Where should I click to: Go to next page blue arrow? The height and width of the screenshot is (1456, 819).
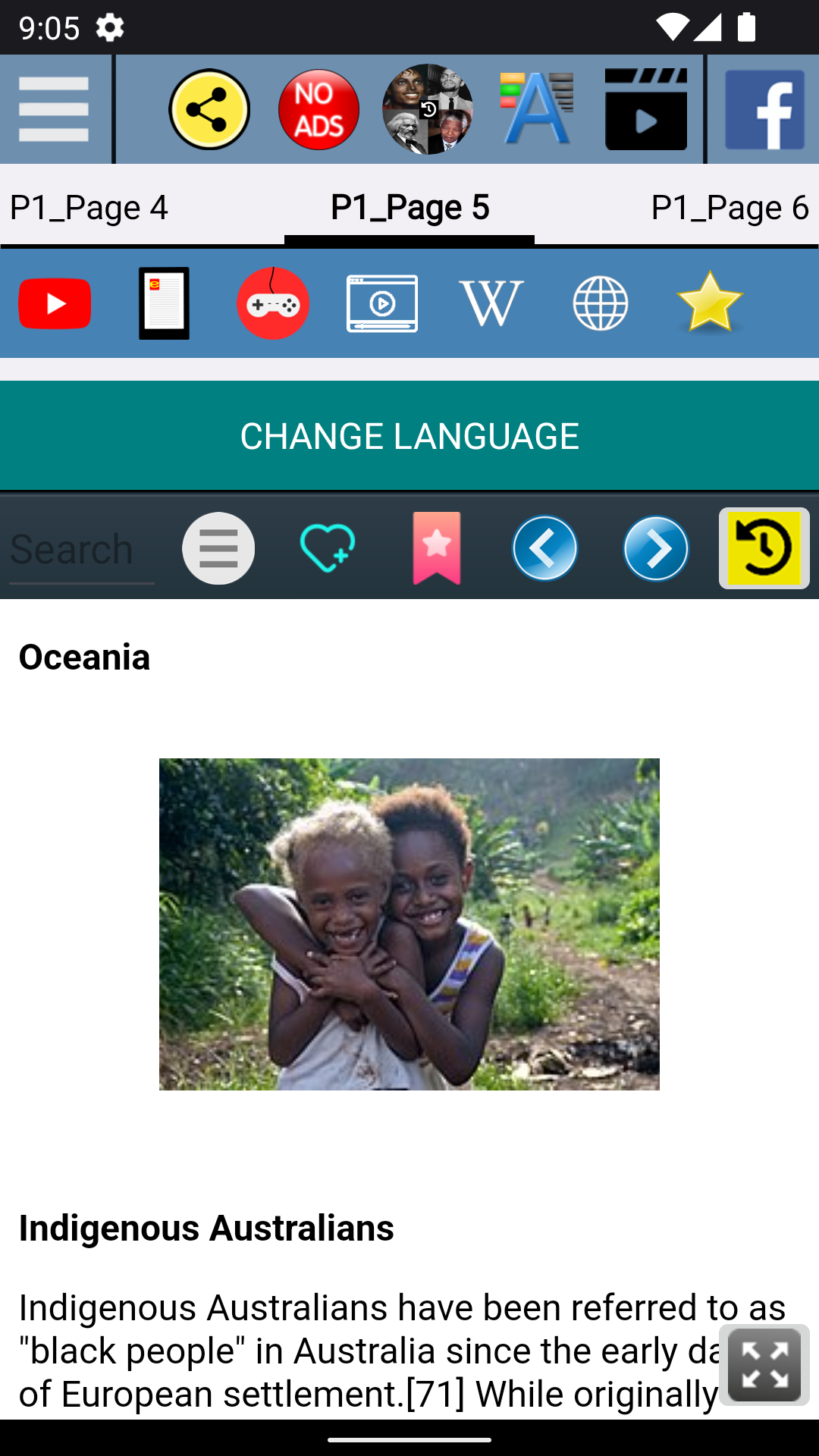(x=656, y=548)
